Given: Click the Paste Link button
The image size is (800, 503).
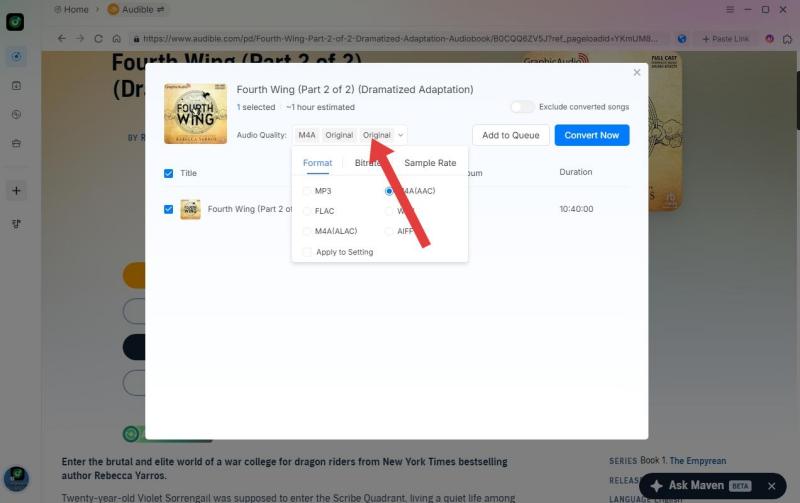Looking at the screenshot, I should coord(726,39).
